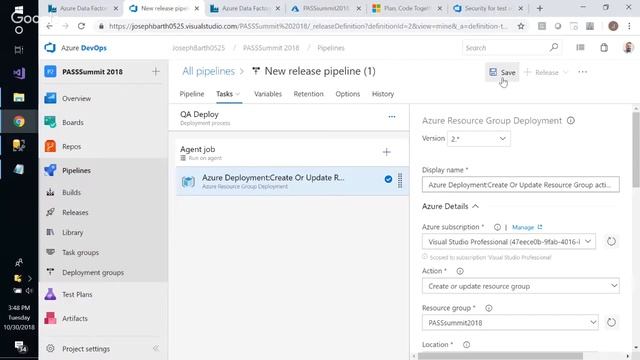Screen dimensions: 640x360
Task: Open the Marketplace shopping bag icon
Action: tap(604, 48)
